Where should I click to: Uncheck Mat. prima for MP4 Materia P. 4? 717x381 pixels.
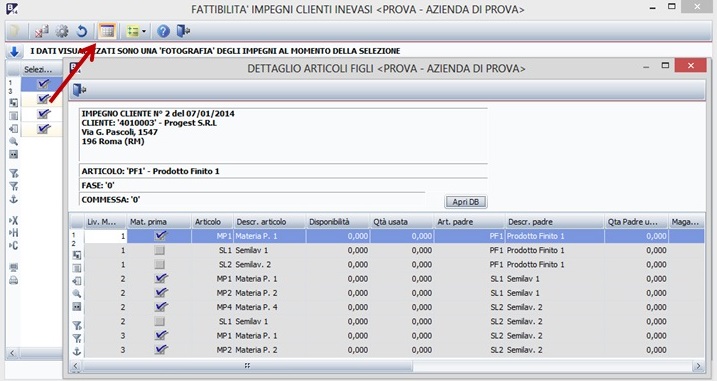pos(161,306)
